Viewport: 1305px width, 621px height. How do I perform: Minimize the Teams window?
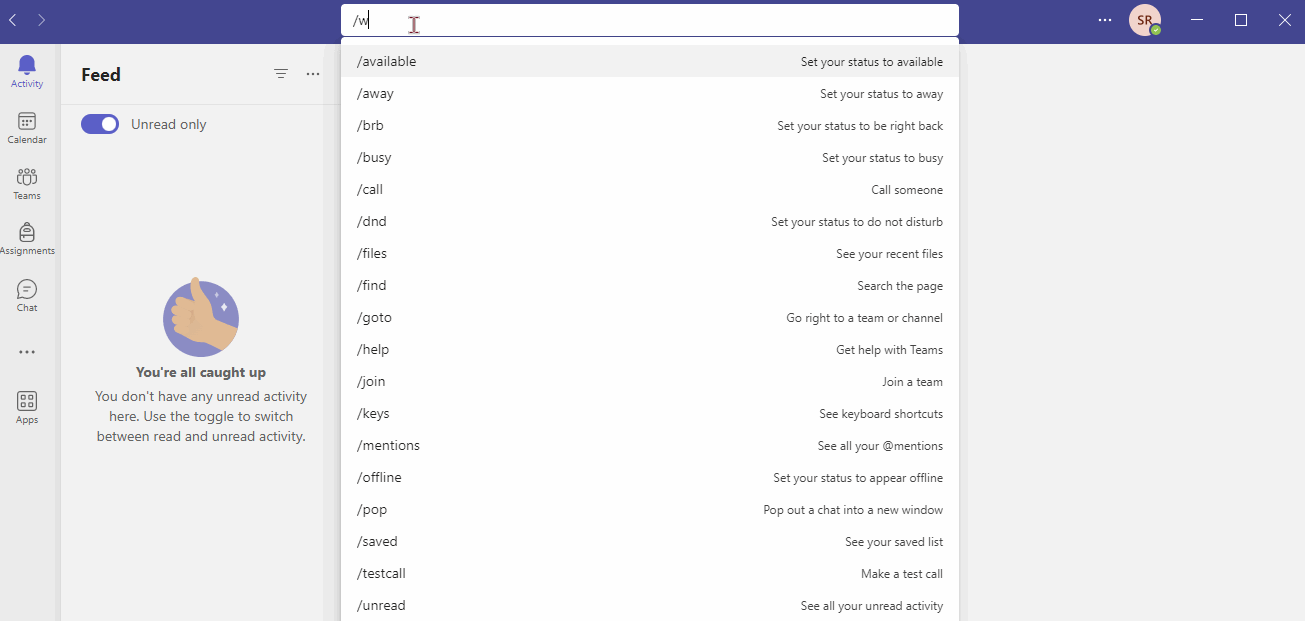point(1197,20)
